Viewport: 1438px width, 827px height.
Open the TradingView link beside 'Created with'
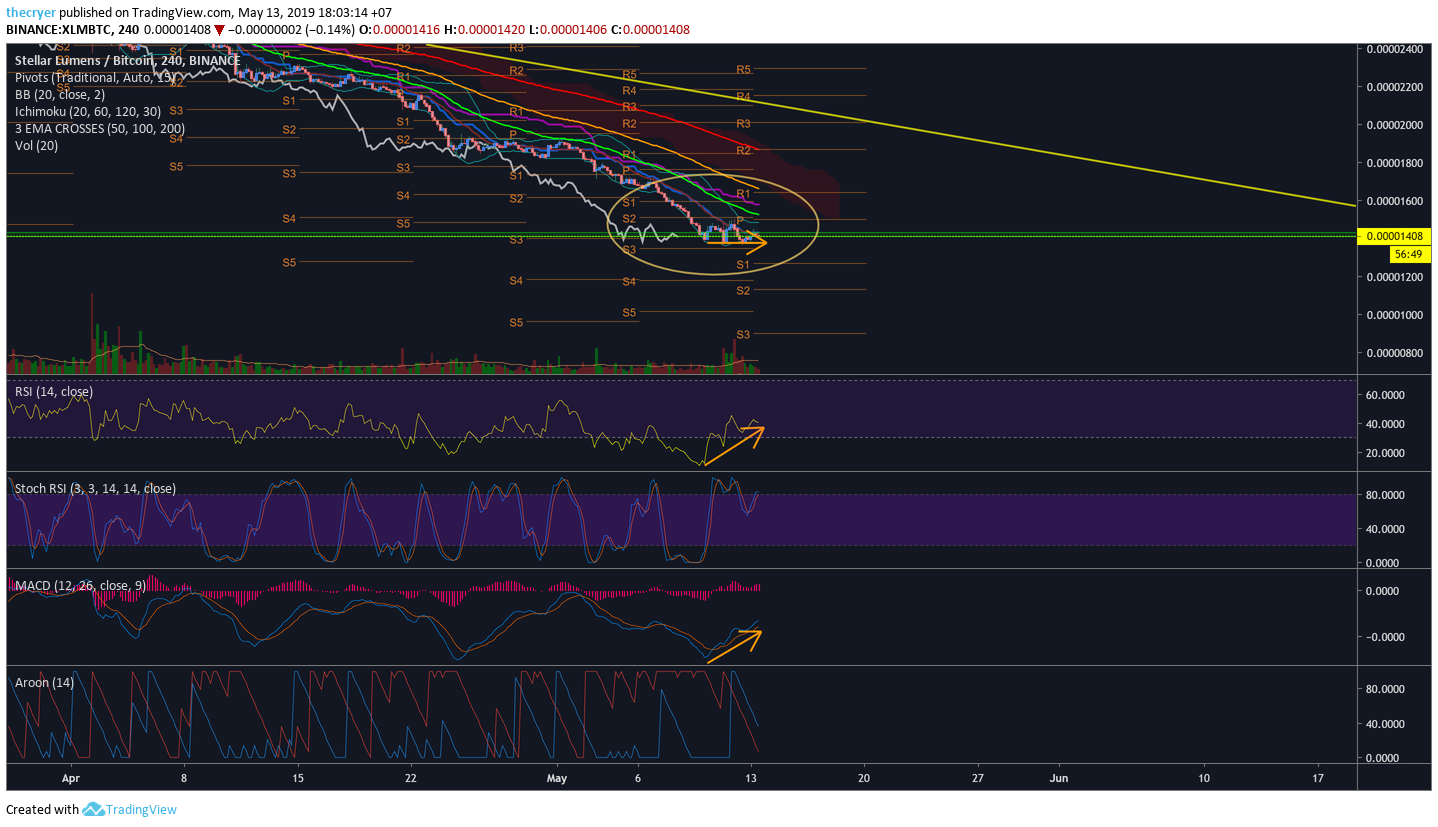(141, 809)
